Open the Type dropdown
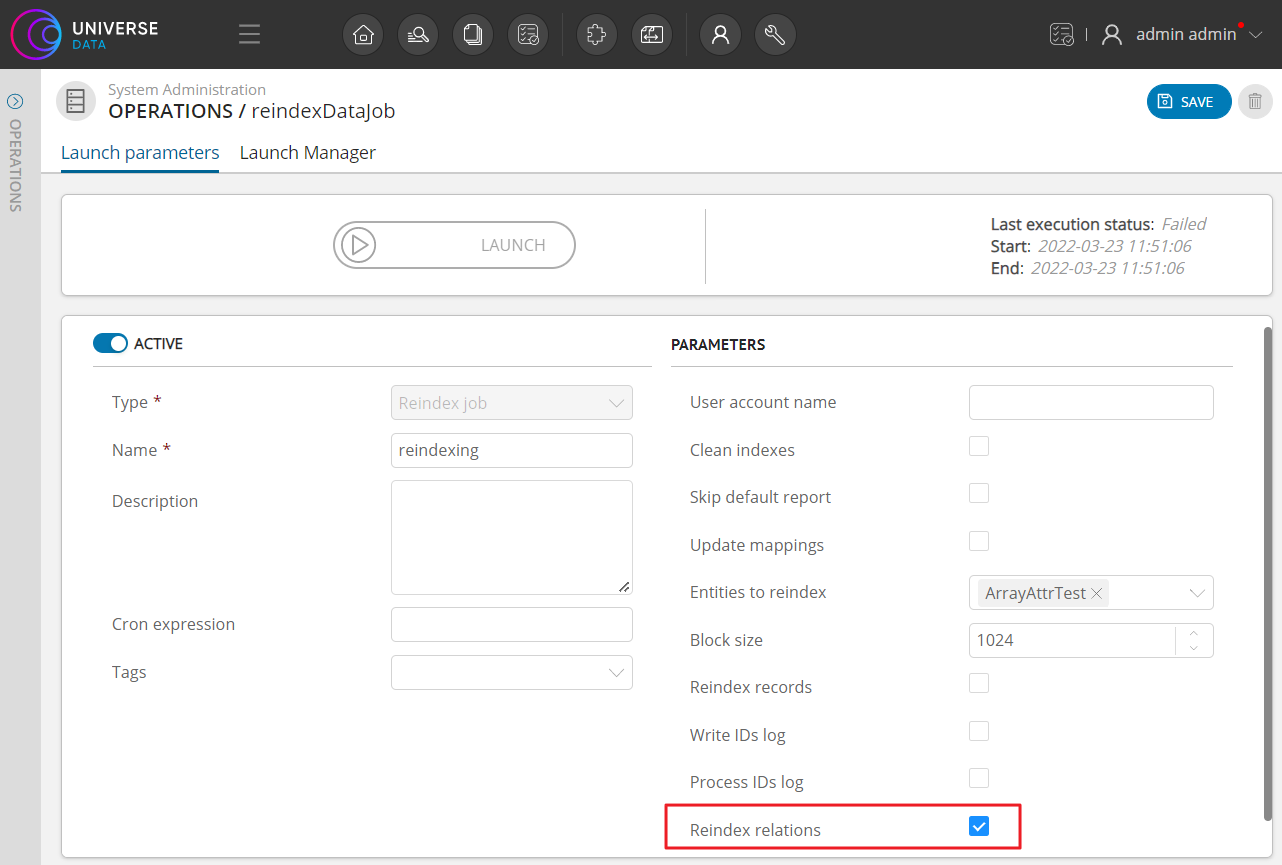 [x=512, y=403]
